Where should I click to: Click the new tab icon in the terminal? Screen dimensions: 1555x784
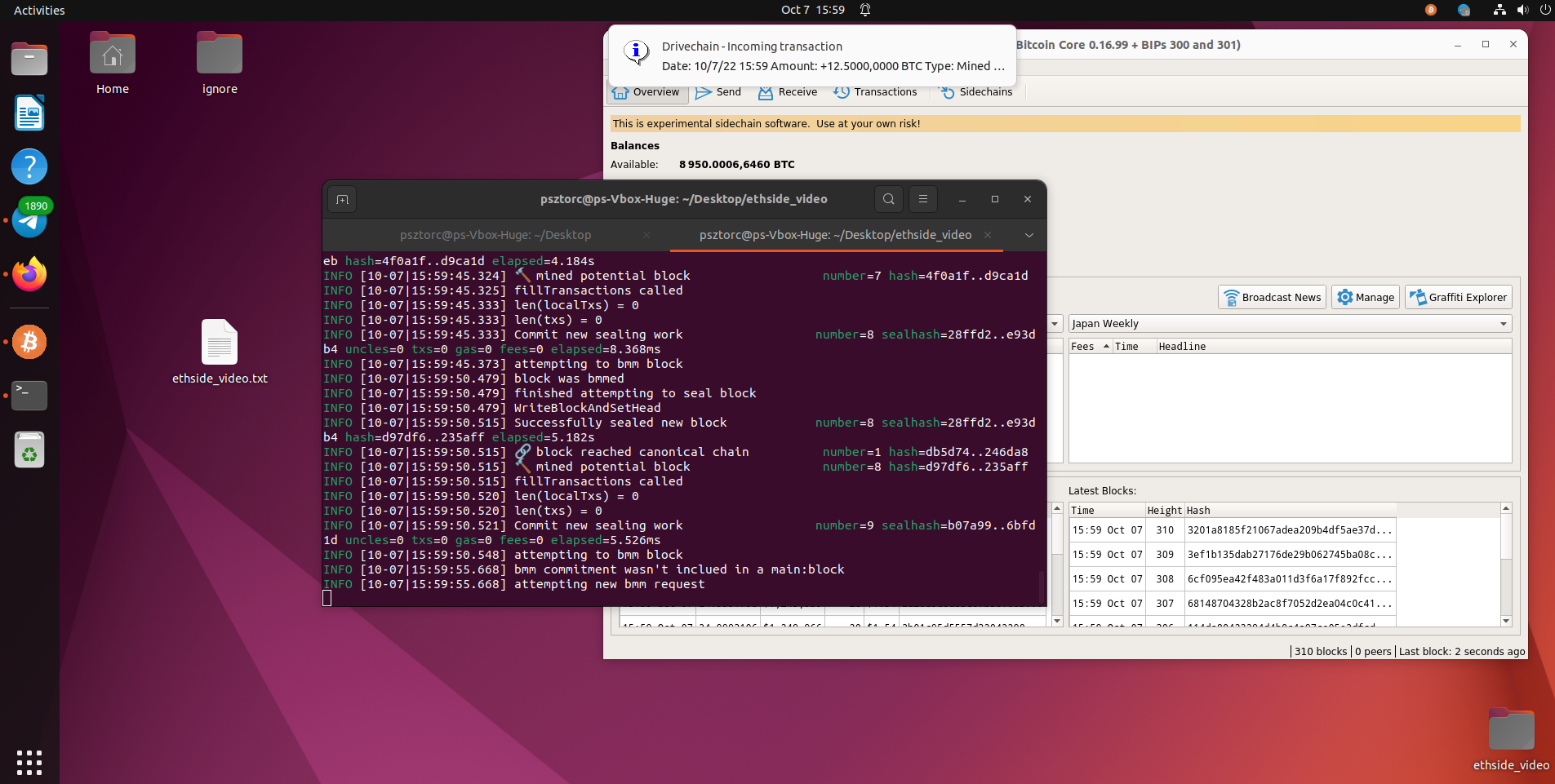tap(342, 199)
